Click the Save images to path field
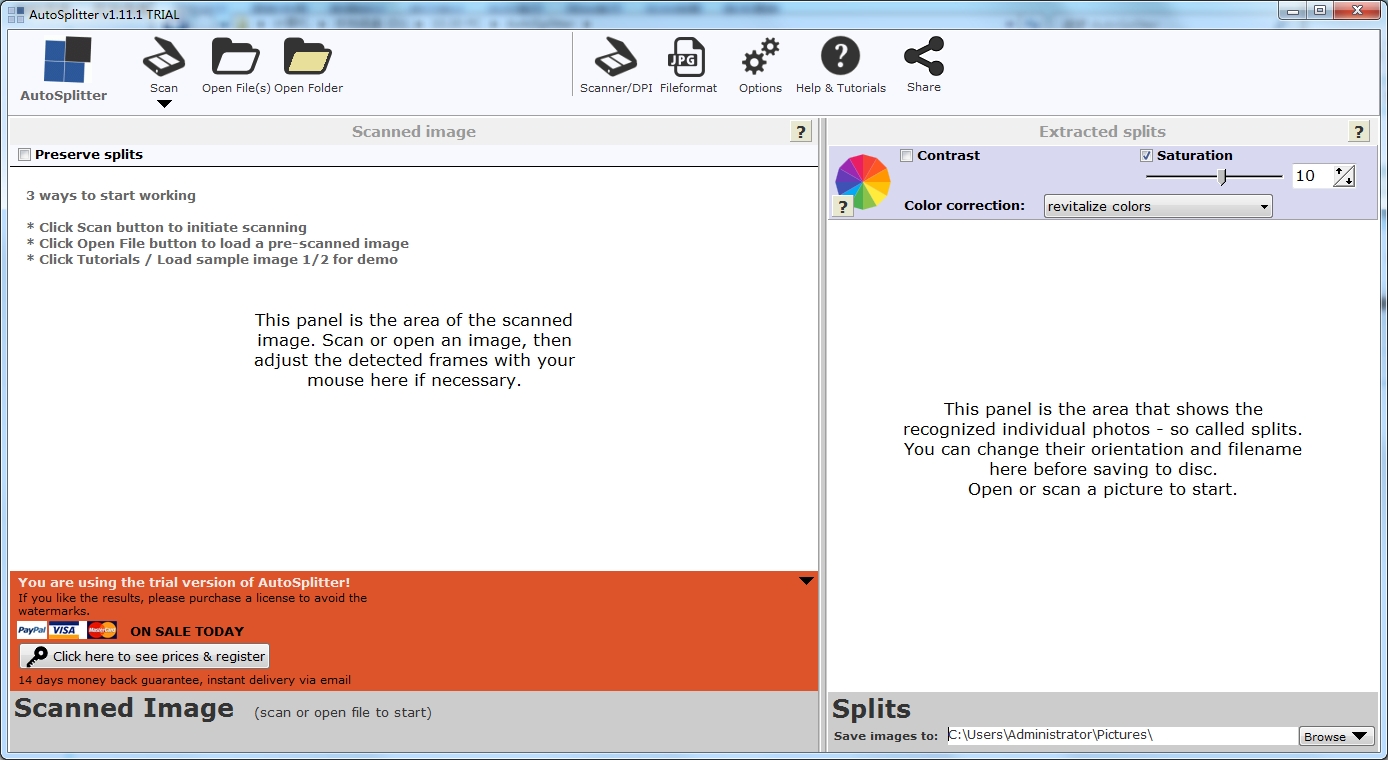 click(1122, 735)
